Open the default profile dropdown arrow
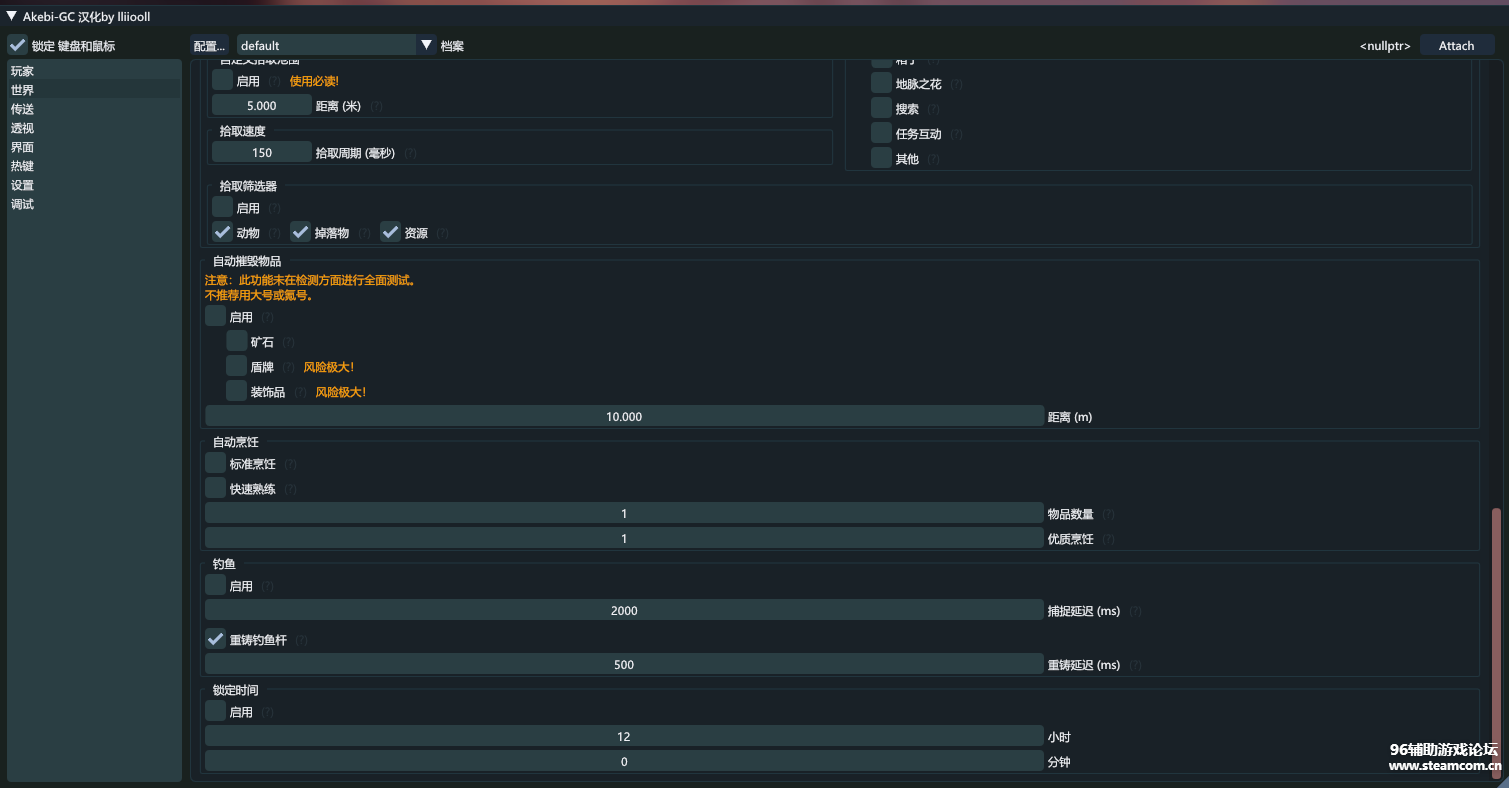The image size is (1509, 788). point(426,45)
